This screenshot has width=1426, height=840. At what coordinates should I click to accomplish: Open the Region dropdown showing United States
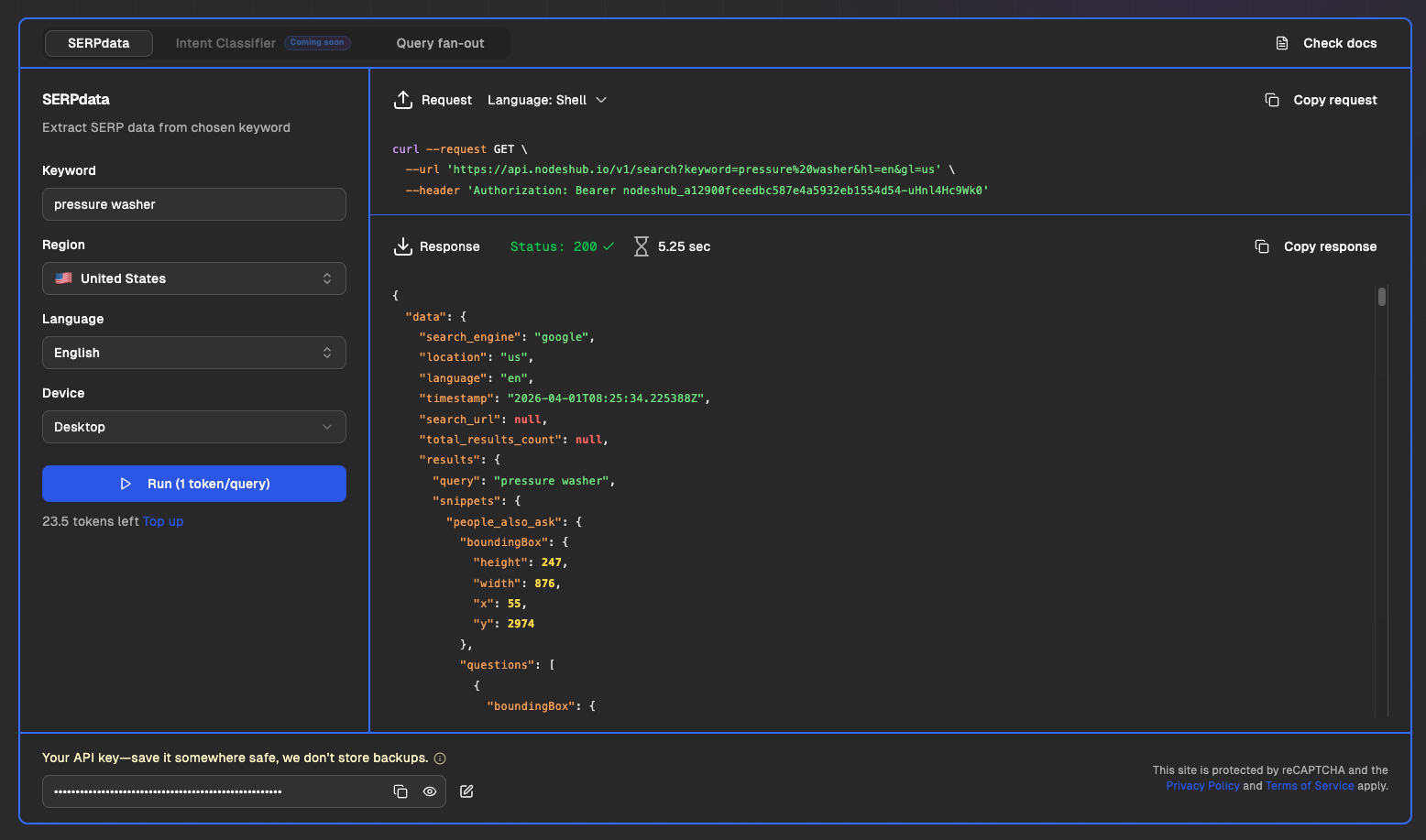pos(194,278)
